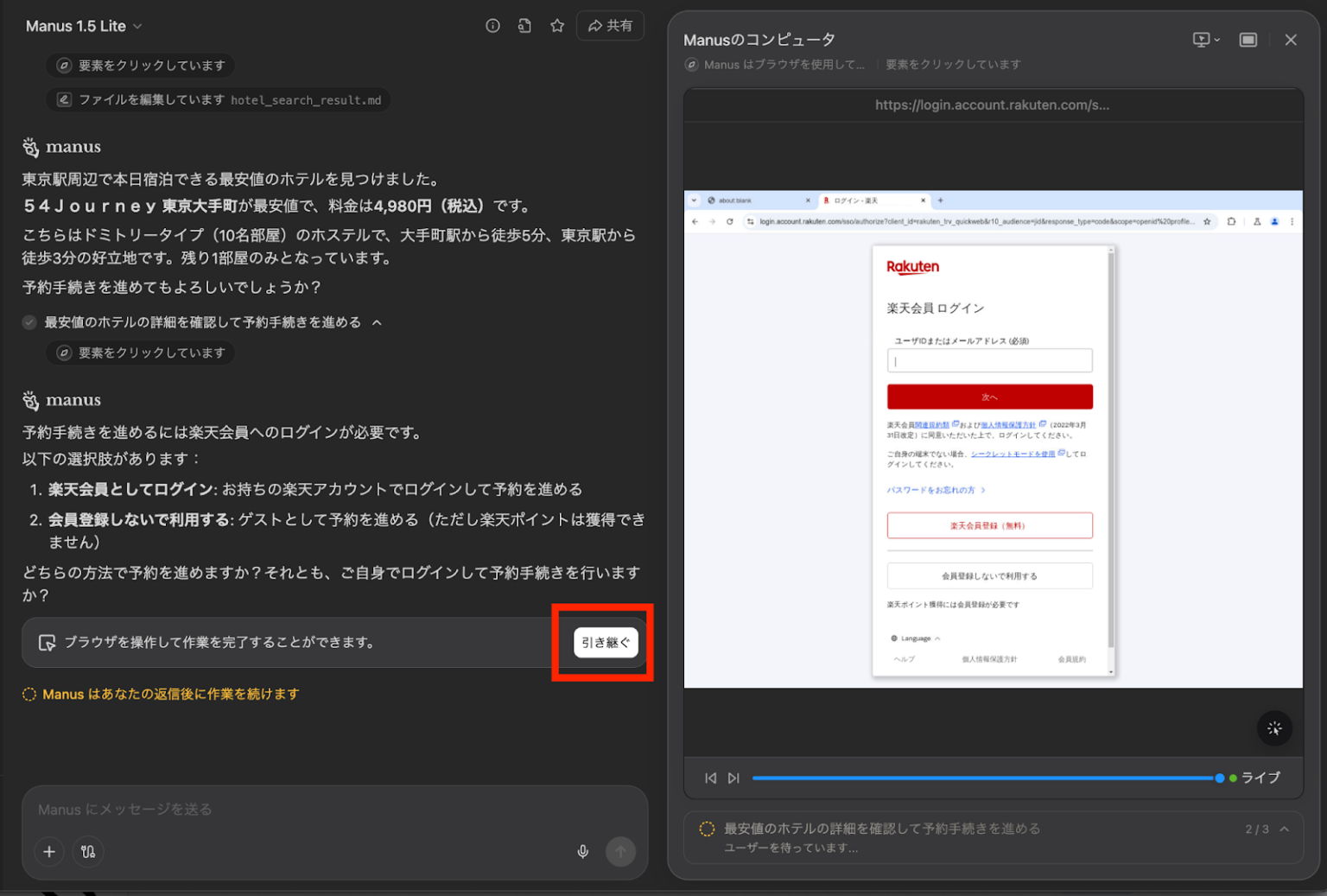1327x896 pixels.
Task: Click the Chrome profile avatar icon
Action: tap(1274, 221)
